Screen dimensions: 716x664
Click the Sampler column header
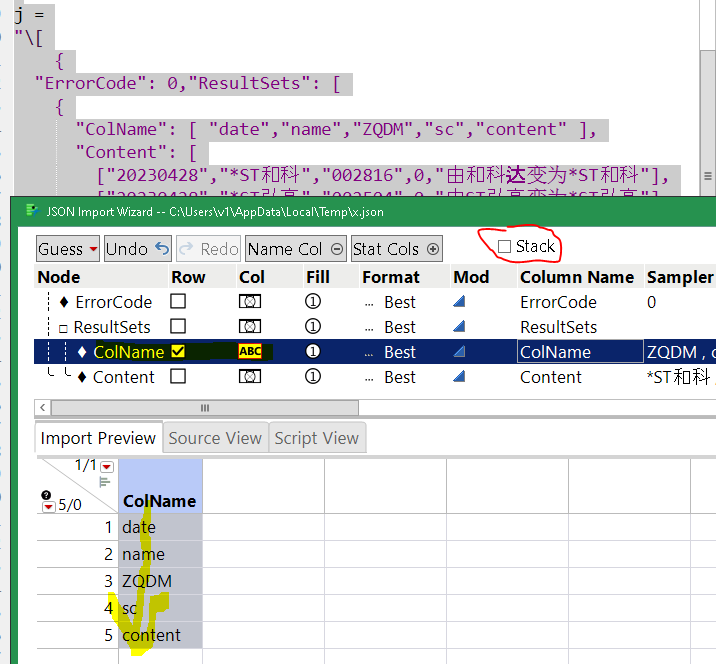680,277
